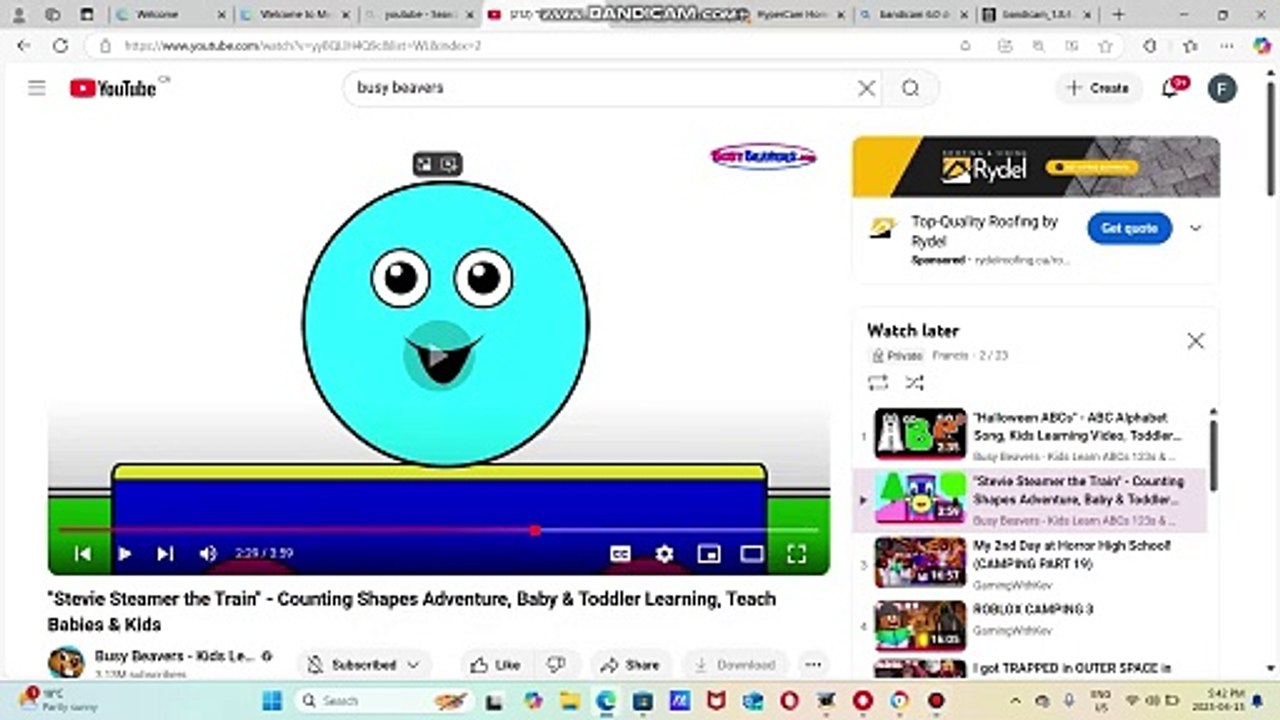Click the video title text
The height and width of the screenshot is (720, 1280).
pos(412,611)
